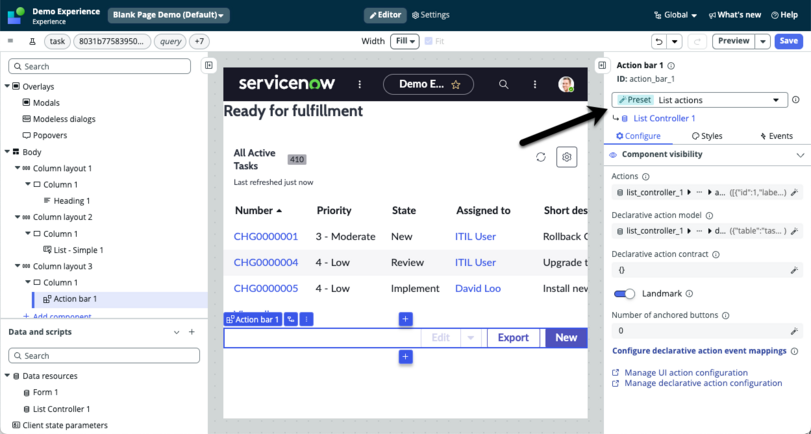Open Manage declarative action configuration link
Screen dimensions: 811x434
pyautogui.click(x=703, y=383)
